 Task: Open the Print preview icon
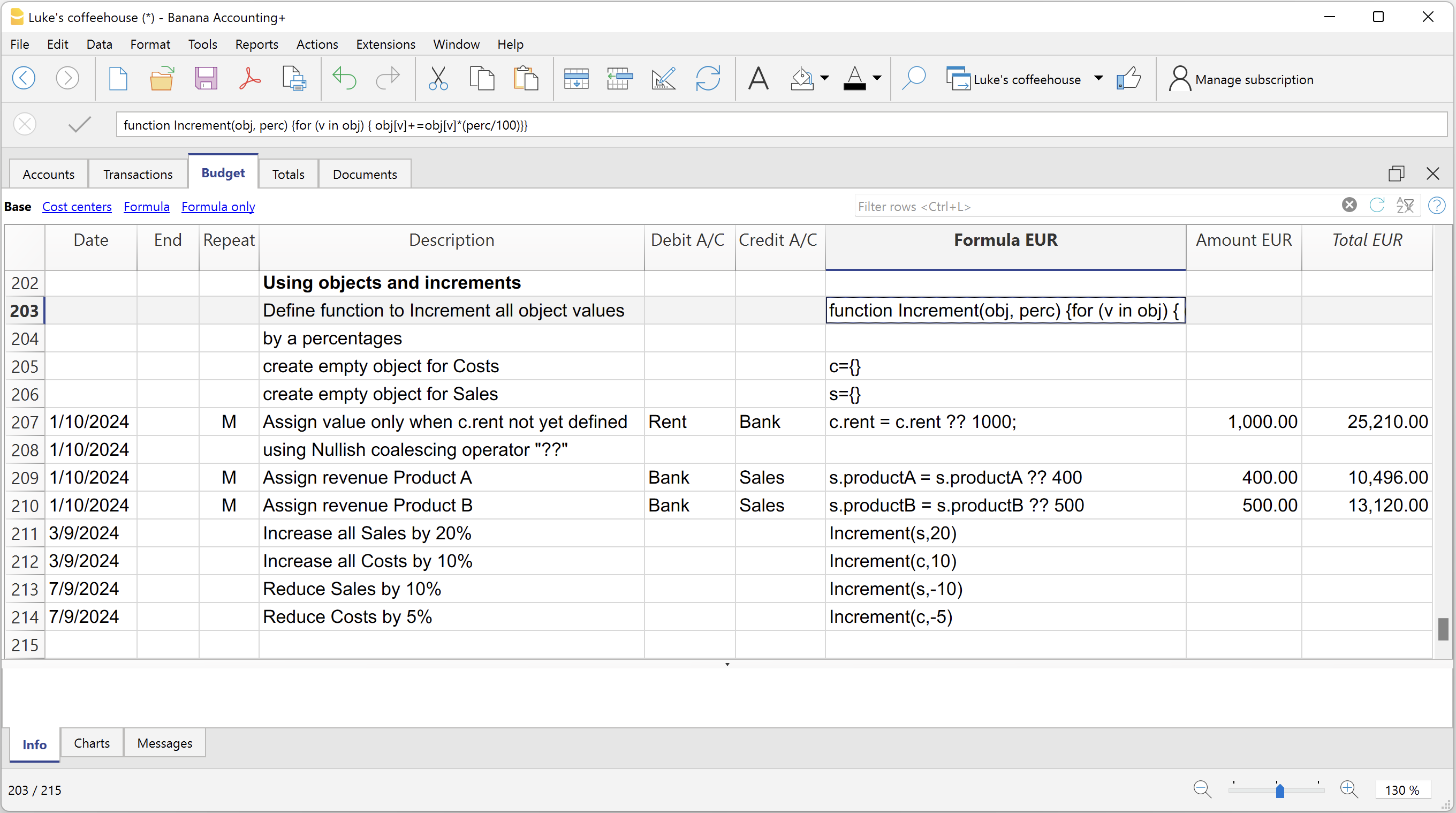pyautogui.click(x=294, y=79)
